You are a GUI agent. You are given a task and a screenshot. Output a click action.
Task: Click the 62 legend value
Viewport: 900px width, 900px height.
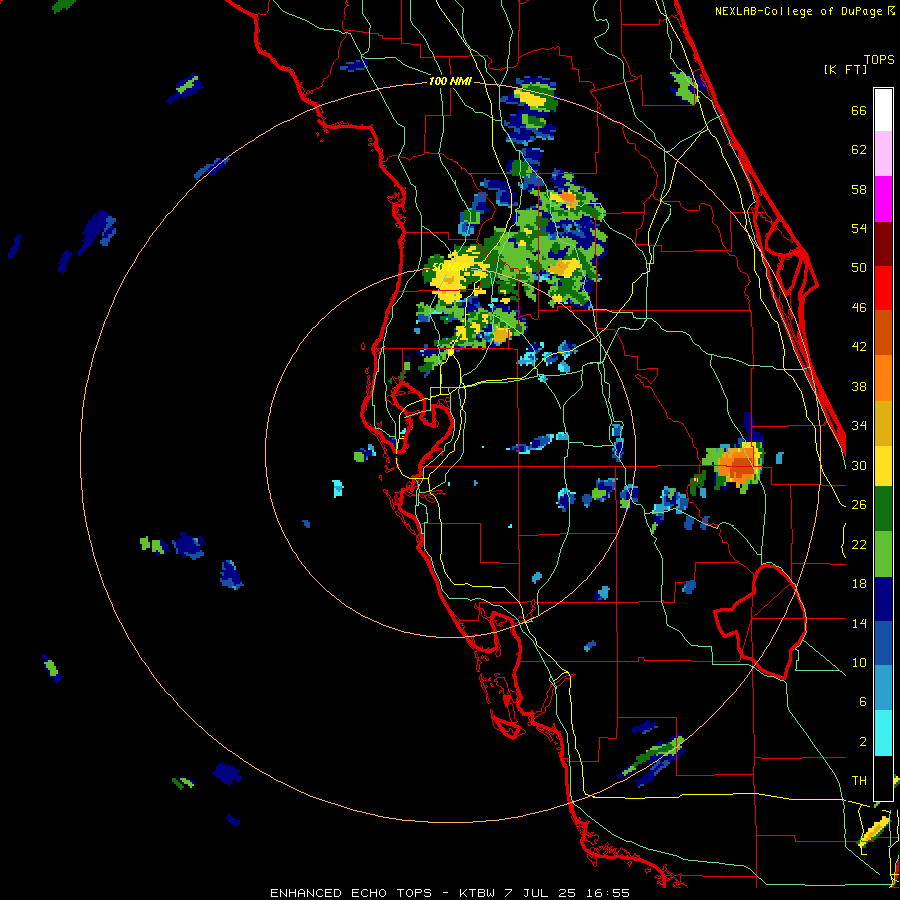coord(859,150)
